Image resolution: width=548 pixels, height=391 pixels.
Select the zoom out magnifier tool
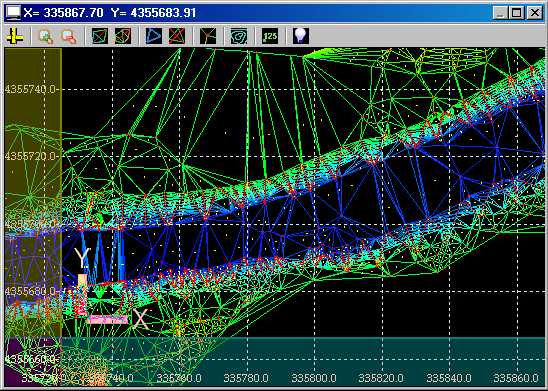(69, 36)
